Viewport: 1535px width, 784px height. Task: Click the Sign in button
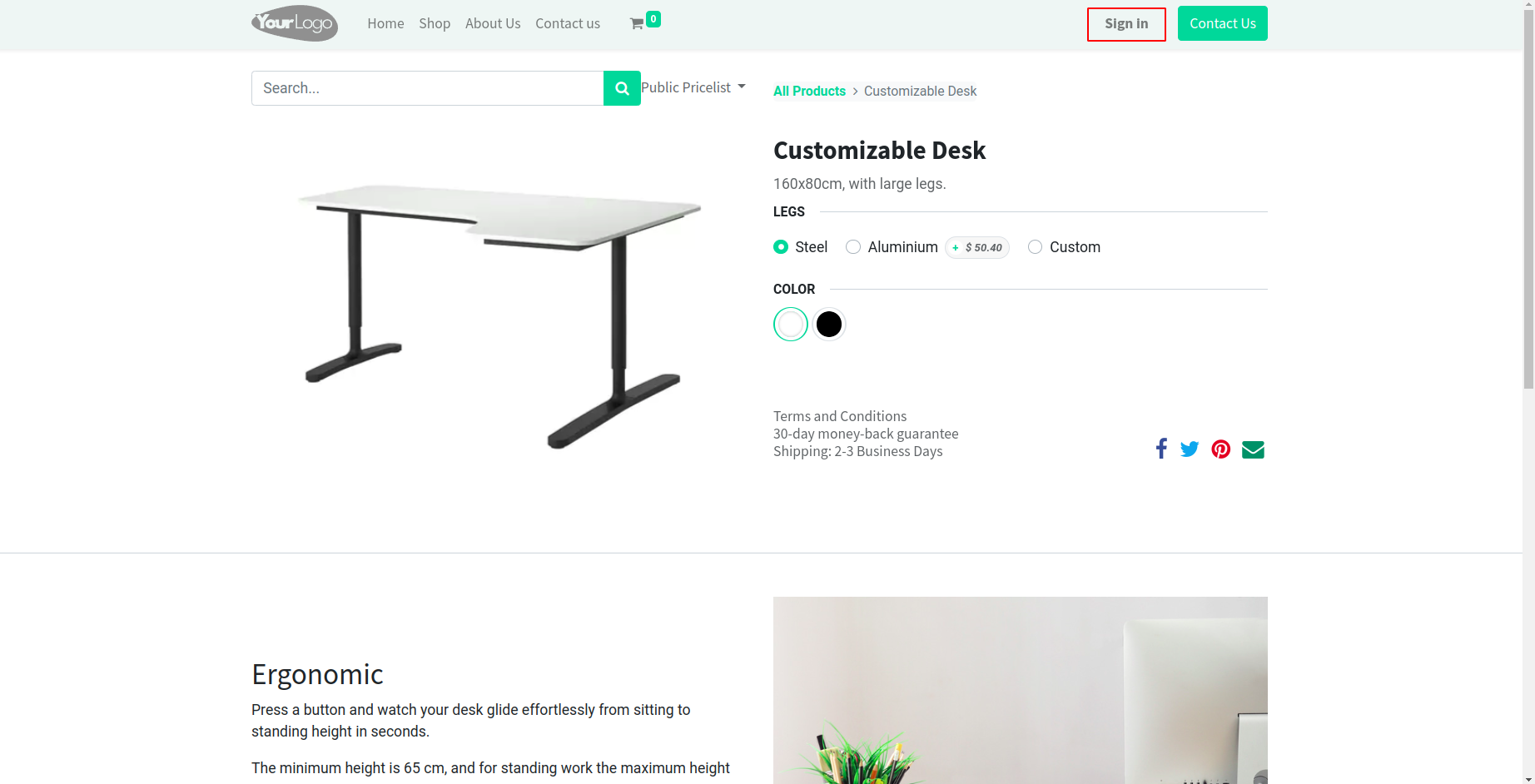[x=1126, y=23]
